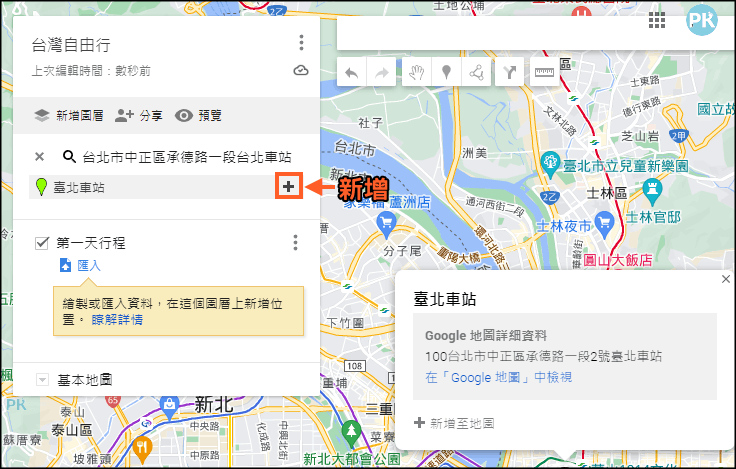Screen dimensions: 736x469
Task: Click 新增圖層 to add a layer
Action: tap(69, 115)
